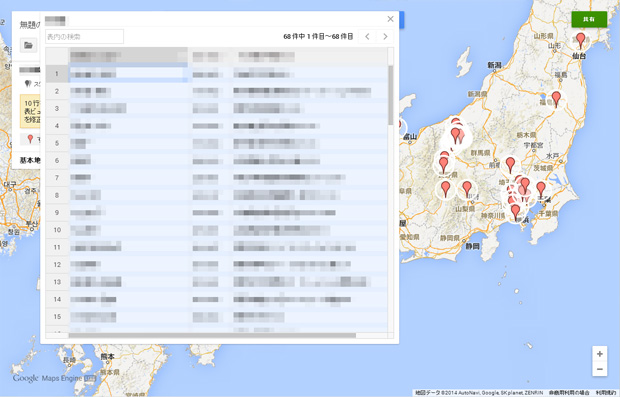Click the first column header cell
The image size is (620, 397).
[129, 56]
